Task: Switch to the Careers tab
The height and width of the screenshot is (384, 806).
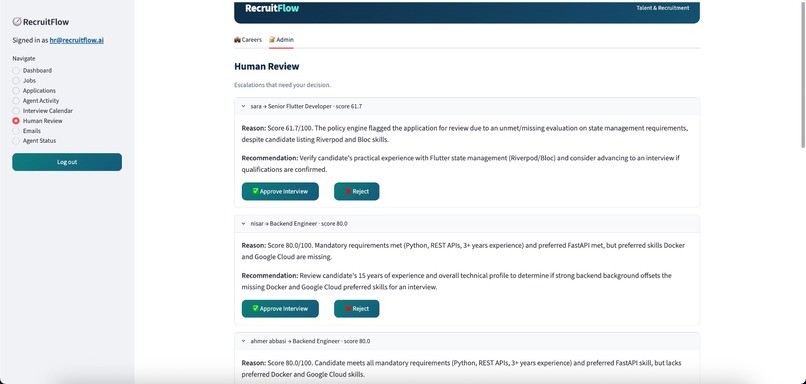Action: [x=248, y=40]
